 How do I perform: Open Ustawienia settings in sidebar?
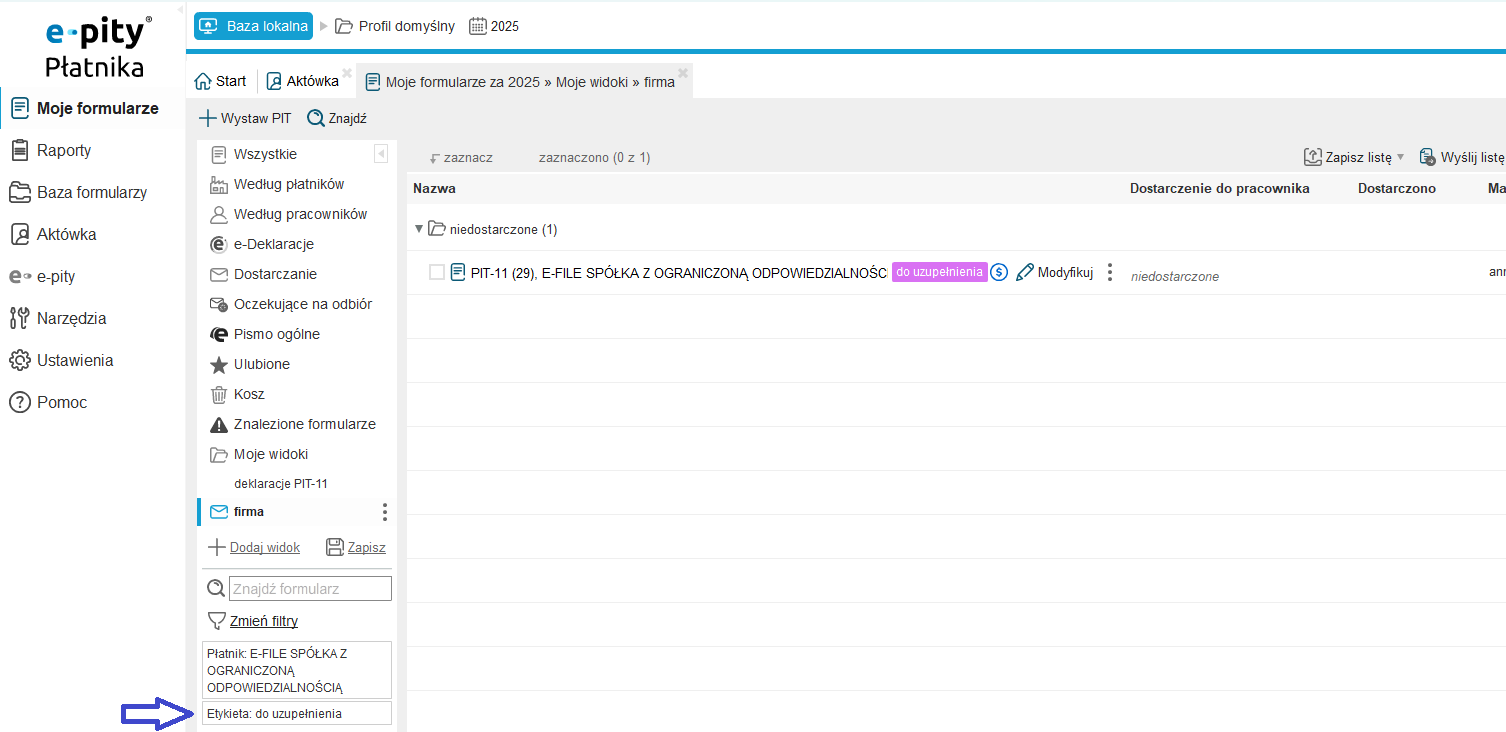tap(74, 360)
